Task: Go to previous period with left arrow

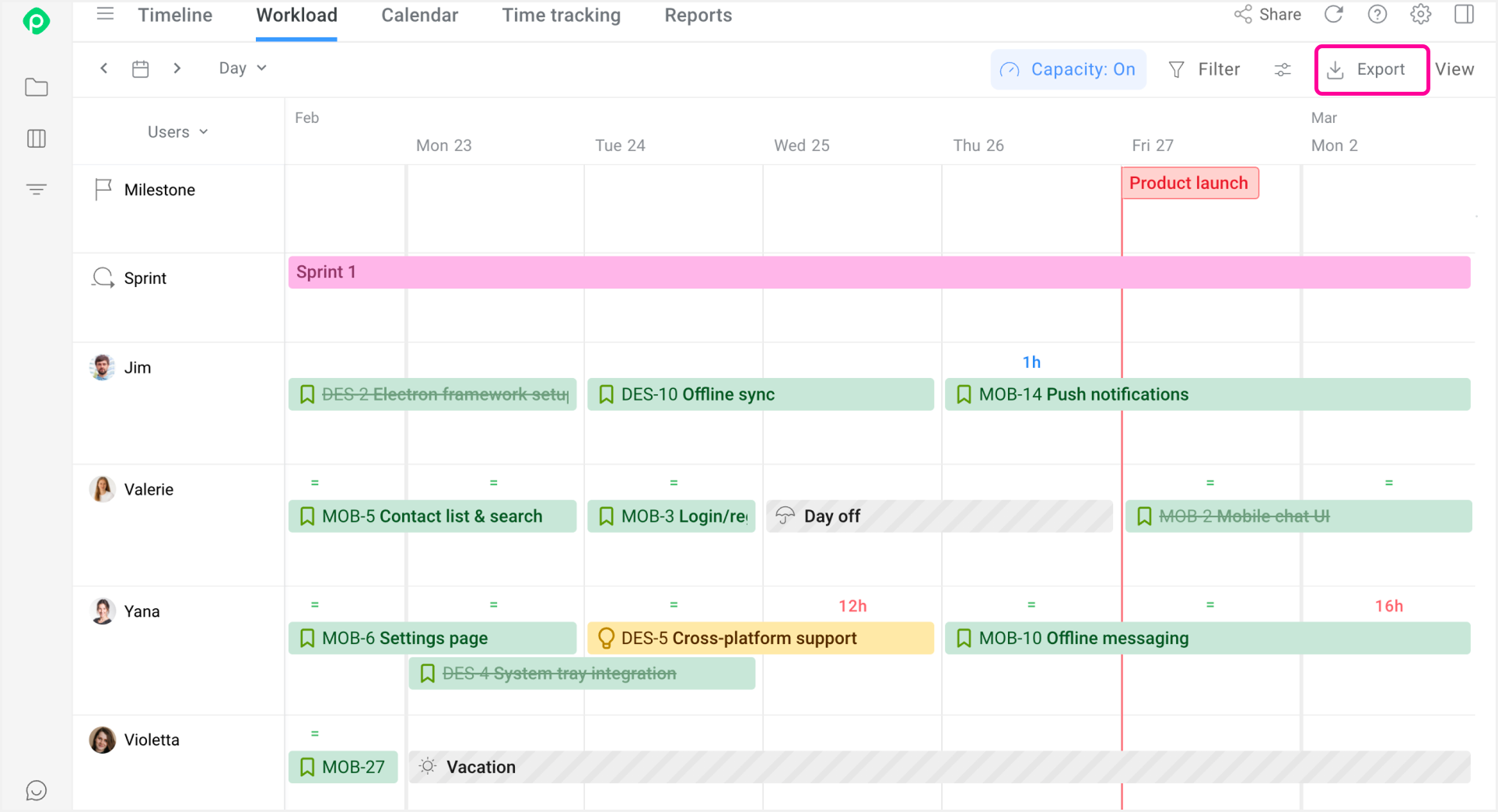Action: pos(104,68)
